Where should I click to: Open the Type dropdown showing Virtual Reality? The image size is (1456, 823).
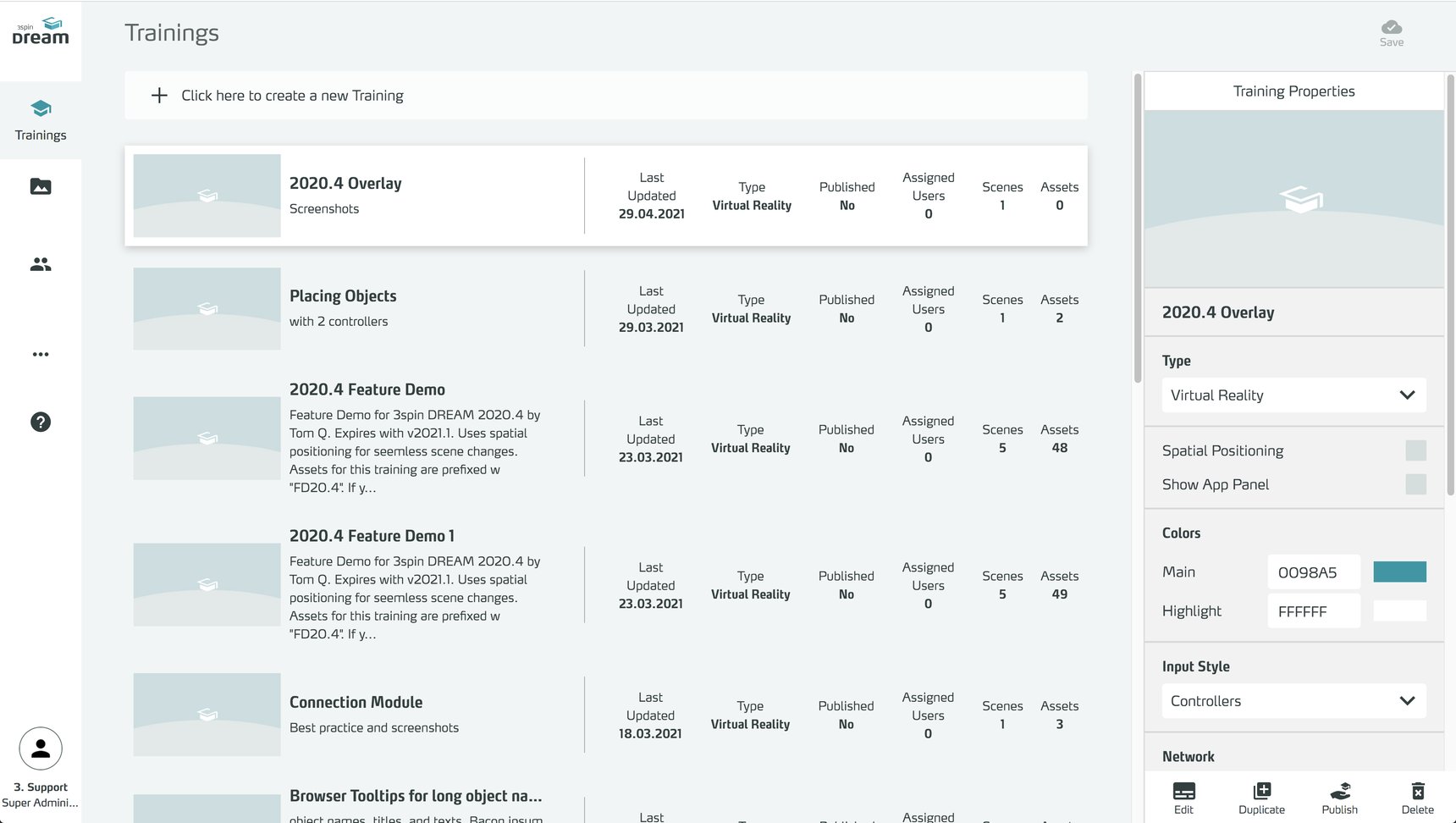point(1293,395)
